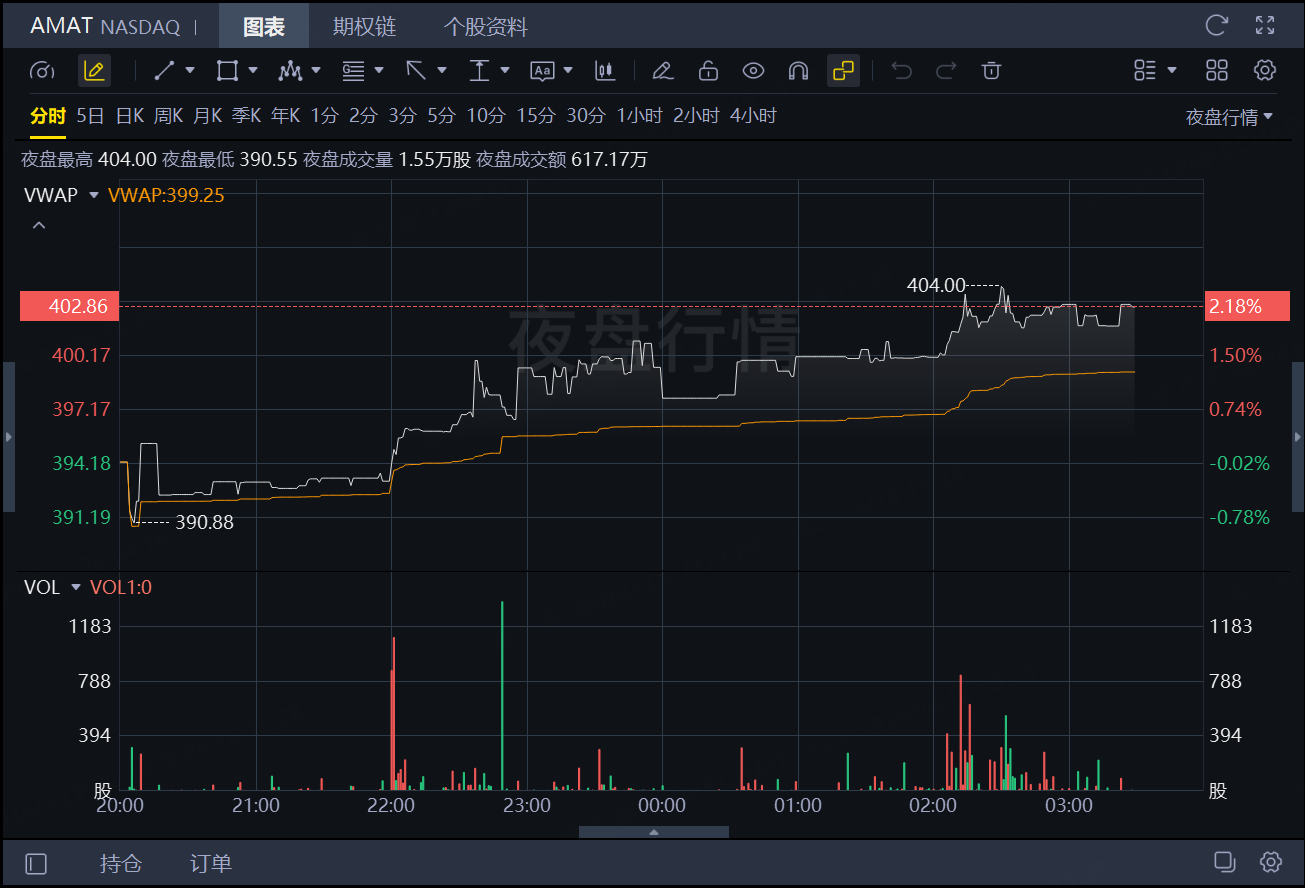Expand the rectangle shape tool dropdown
The image size is (1305, 888).
[253, 70]
